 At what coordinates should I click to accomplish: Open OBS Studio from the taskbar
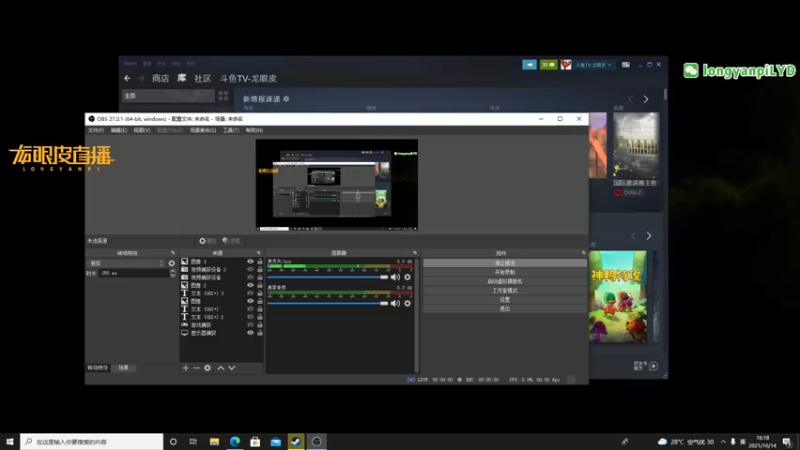pos(316,441)
